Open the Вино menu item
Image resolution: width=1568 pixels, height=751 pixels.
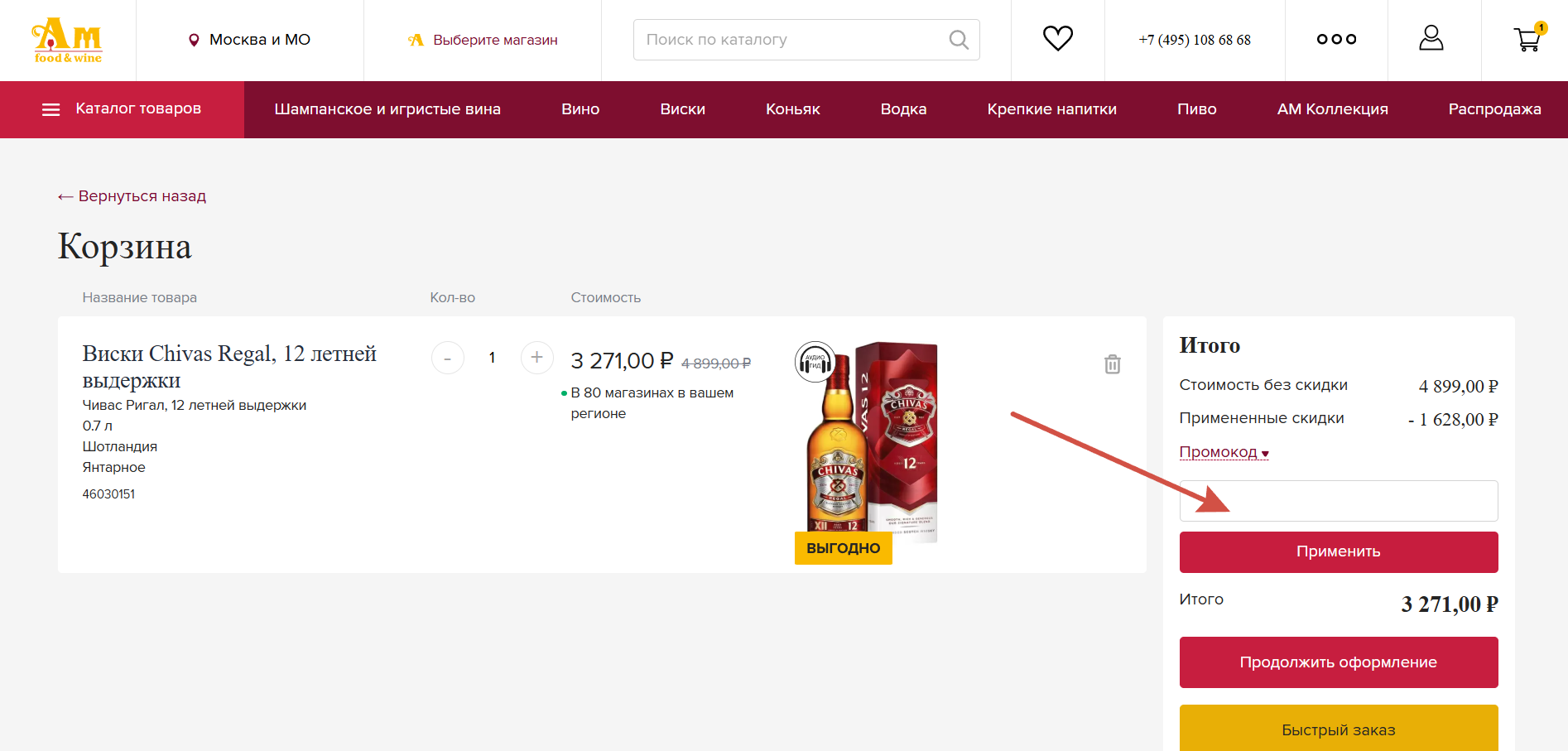(x=580, y=109)
